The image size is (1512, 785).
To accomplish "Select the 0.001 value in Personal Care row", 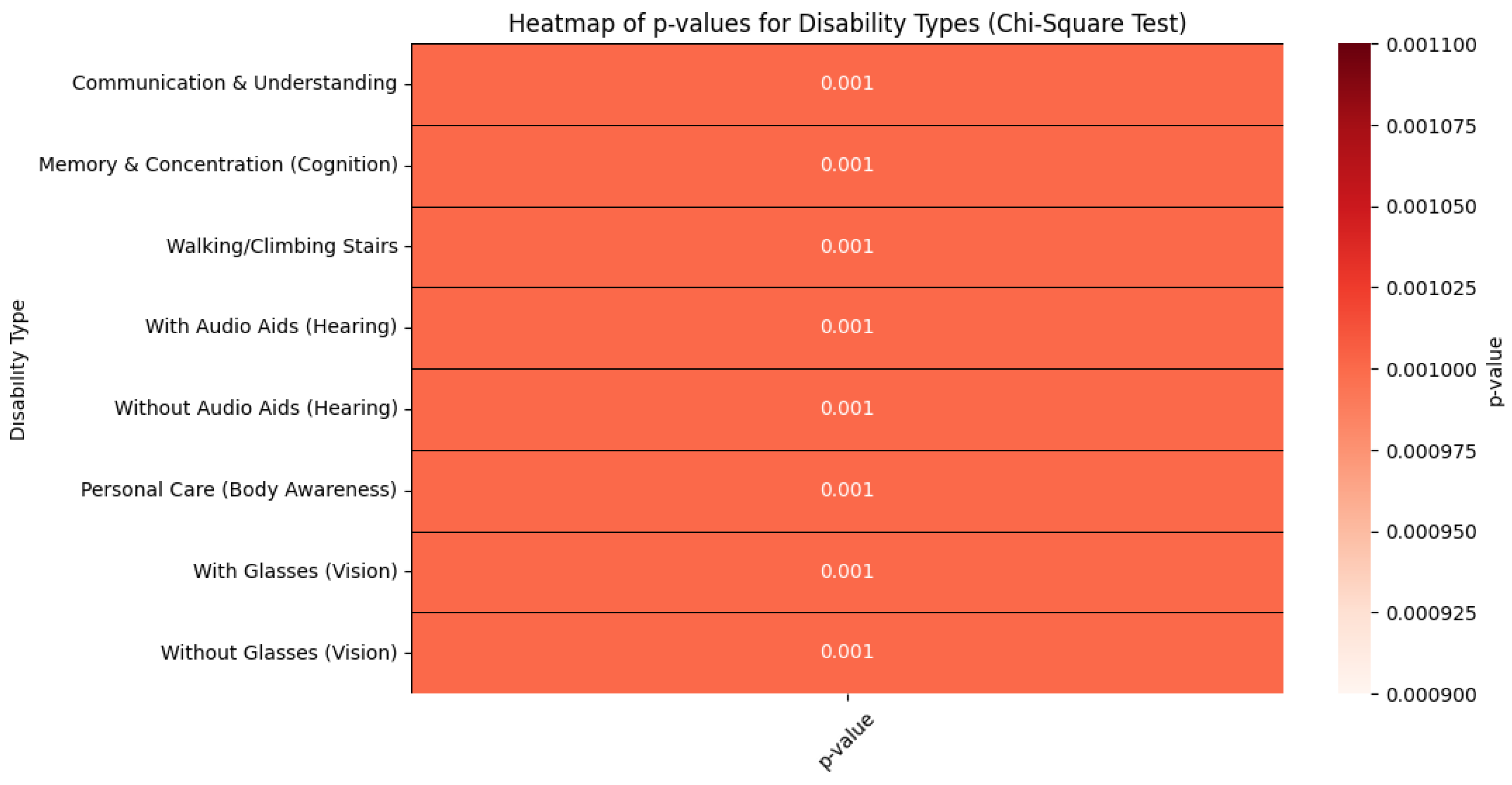I will (847, 490).
